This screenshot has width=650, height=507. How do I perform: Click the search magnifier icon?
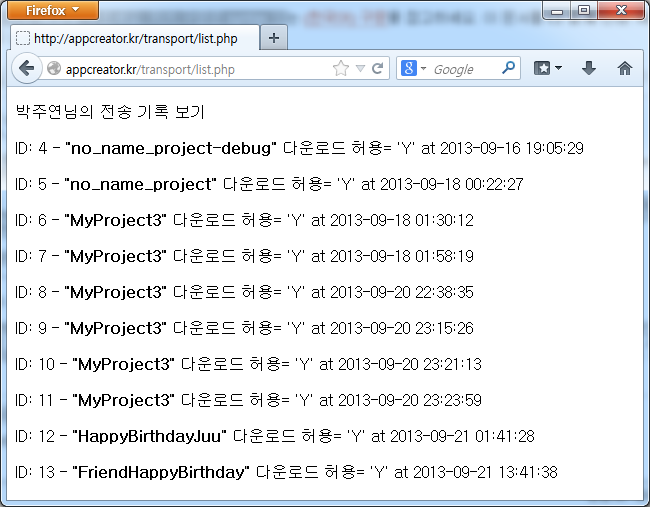[508, 68]
